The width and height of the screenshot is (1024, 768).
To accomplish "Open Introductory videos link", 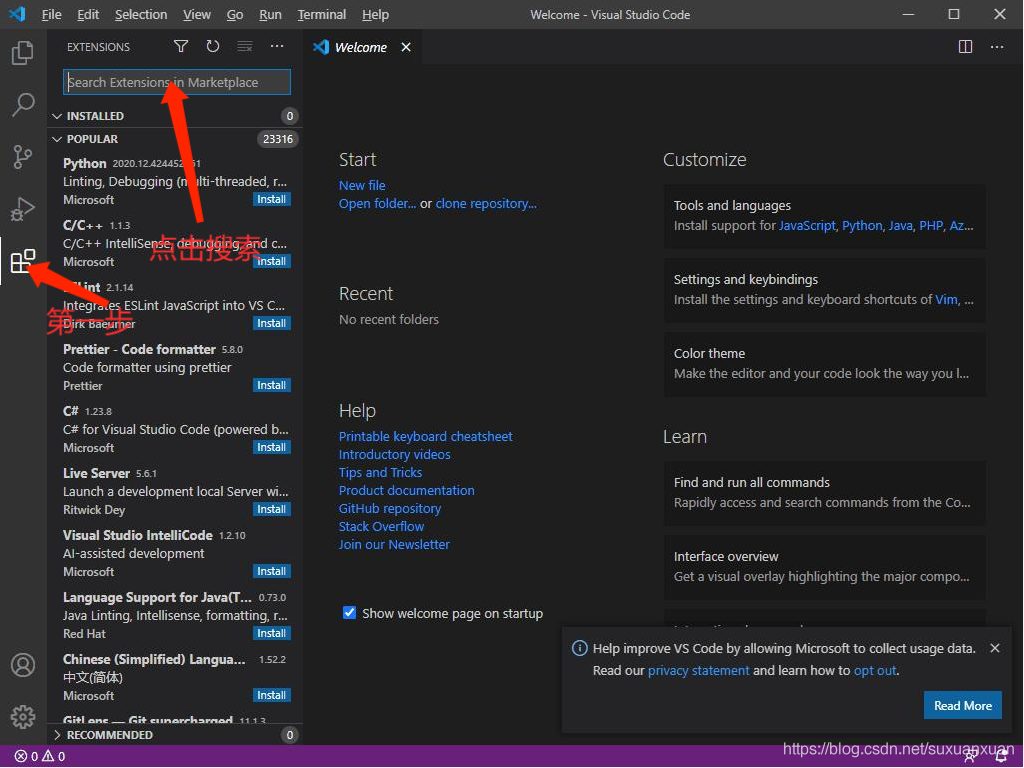I will pyautogui.click(x=394, y=455).
